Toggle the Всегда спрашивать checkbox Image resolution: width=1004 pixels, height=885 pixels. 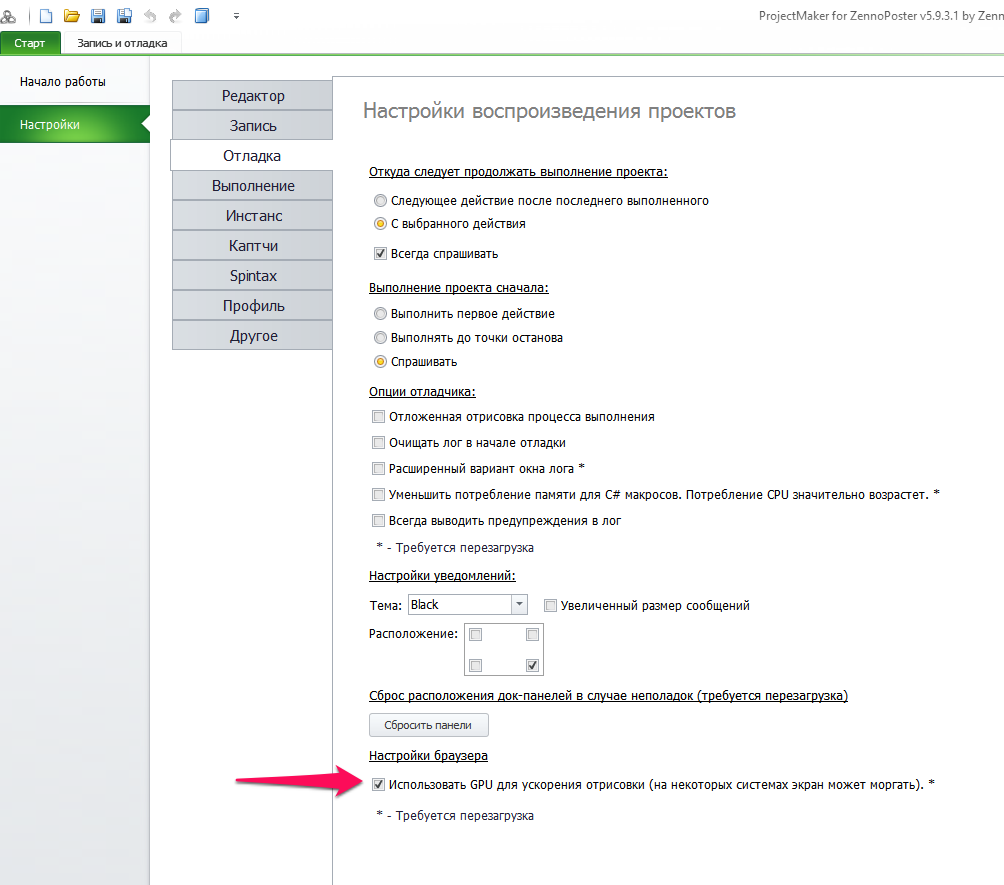point(380,254)
